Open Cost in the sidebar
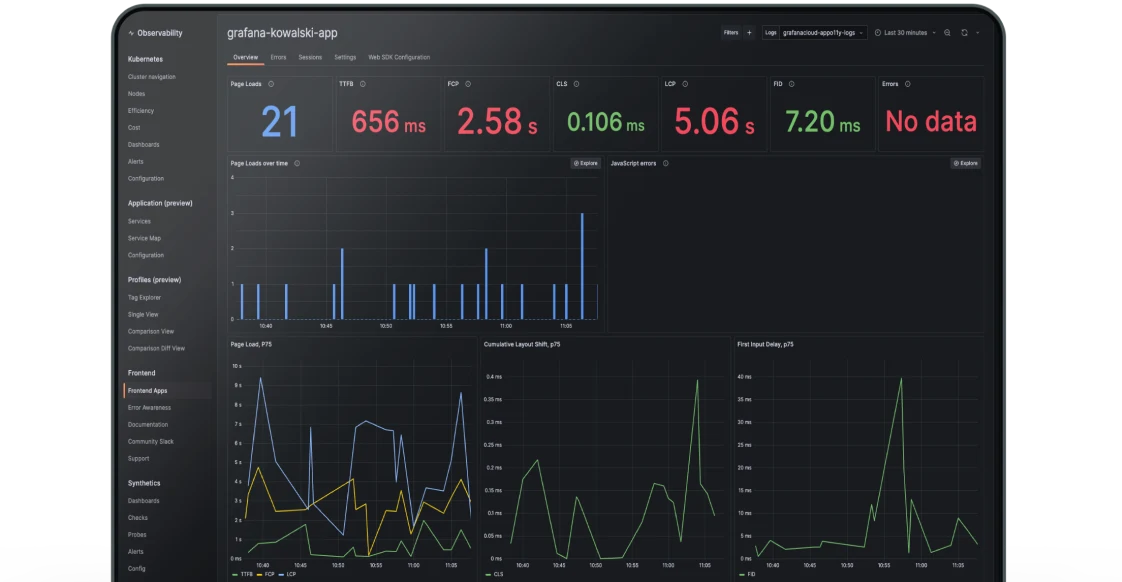 tap(134, 127)
